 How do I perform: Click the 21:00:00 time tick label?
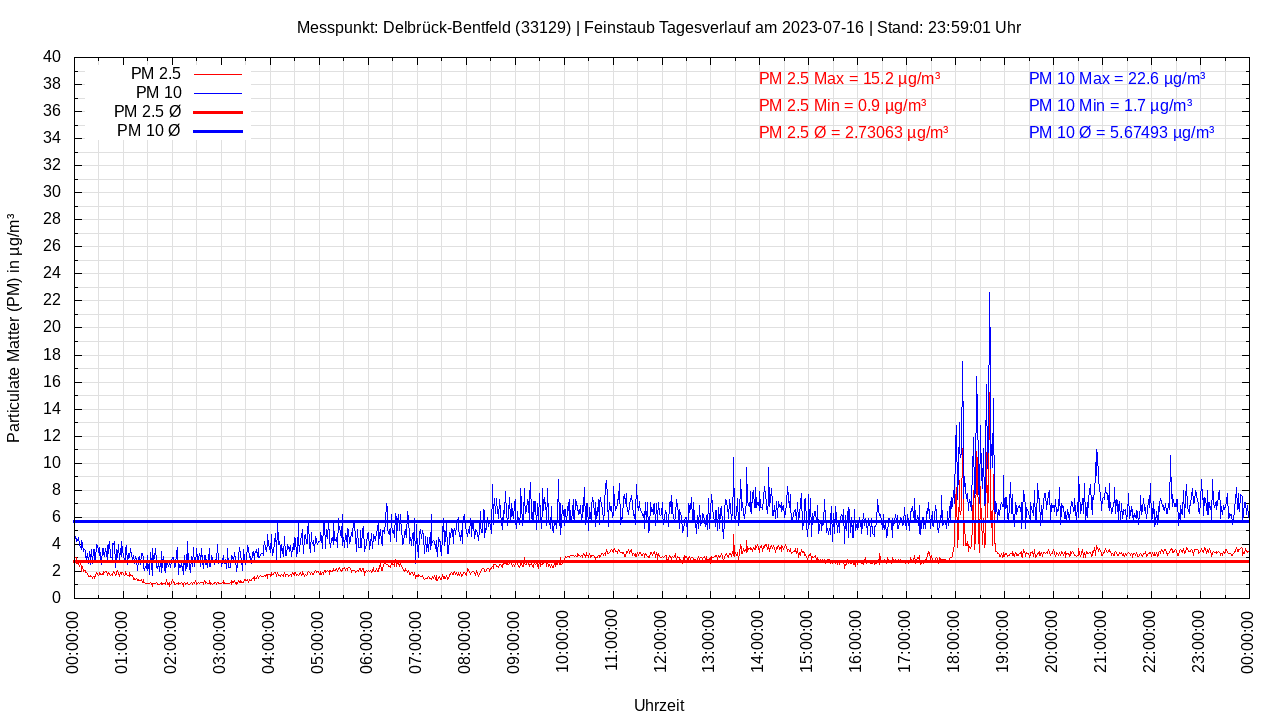[x=1102, y=640]
